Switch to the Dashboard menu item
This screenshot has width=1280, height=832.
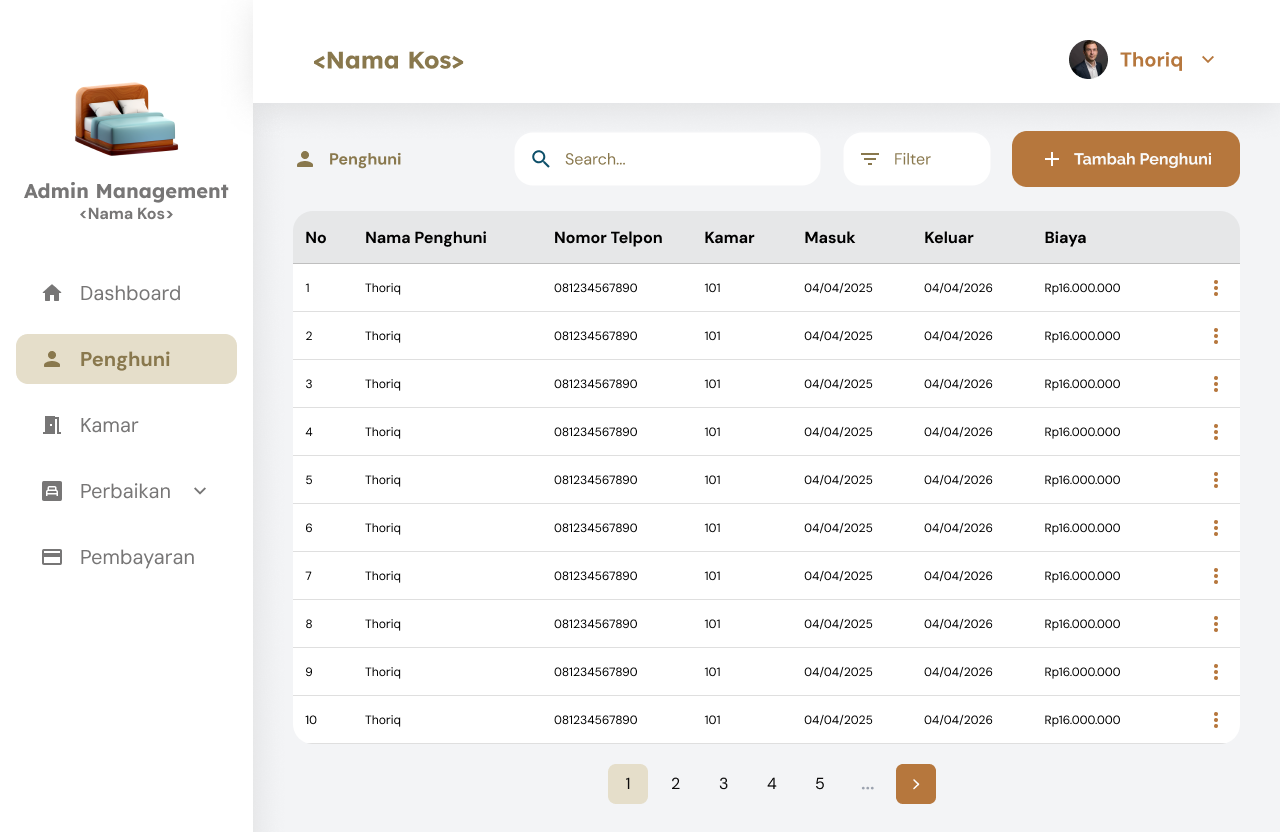click(x=129, y=292)
